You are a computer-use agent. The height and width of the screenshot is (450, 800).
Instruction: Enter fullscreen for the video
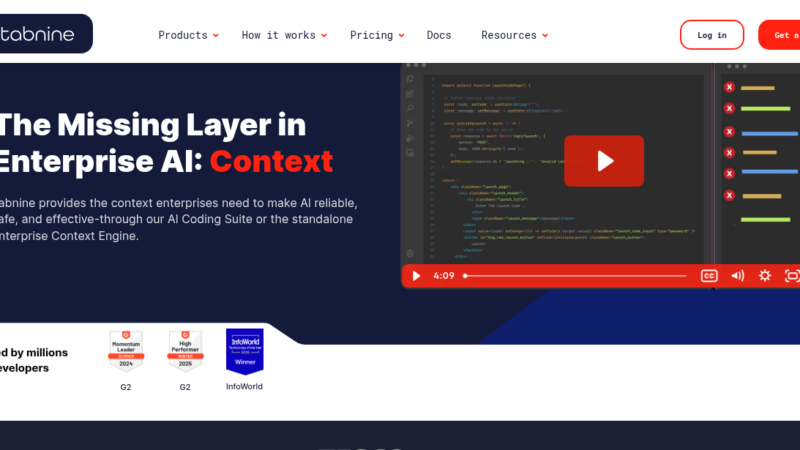point(792,276)
